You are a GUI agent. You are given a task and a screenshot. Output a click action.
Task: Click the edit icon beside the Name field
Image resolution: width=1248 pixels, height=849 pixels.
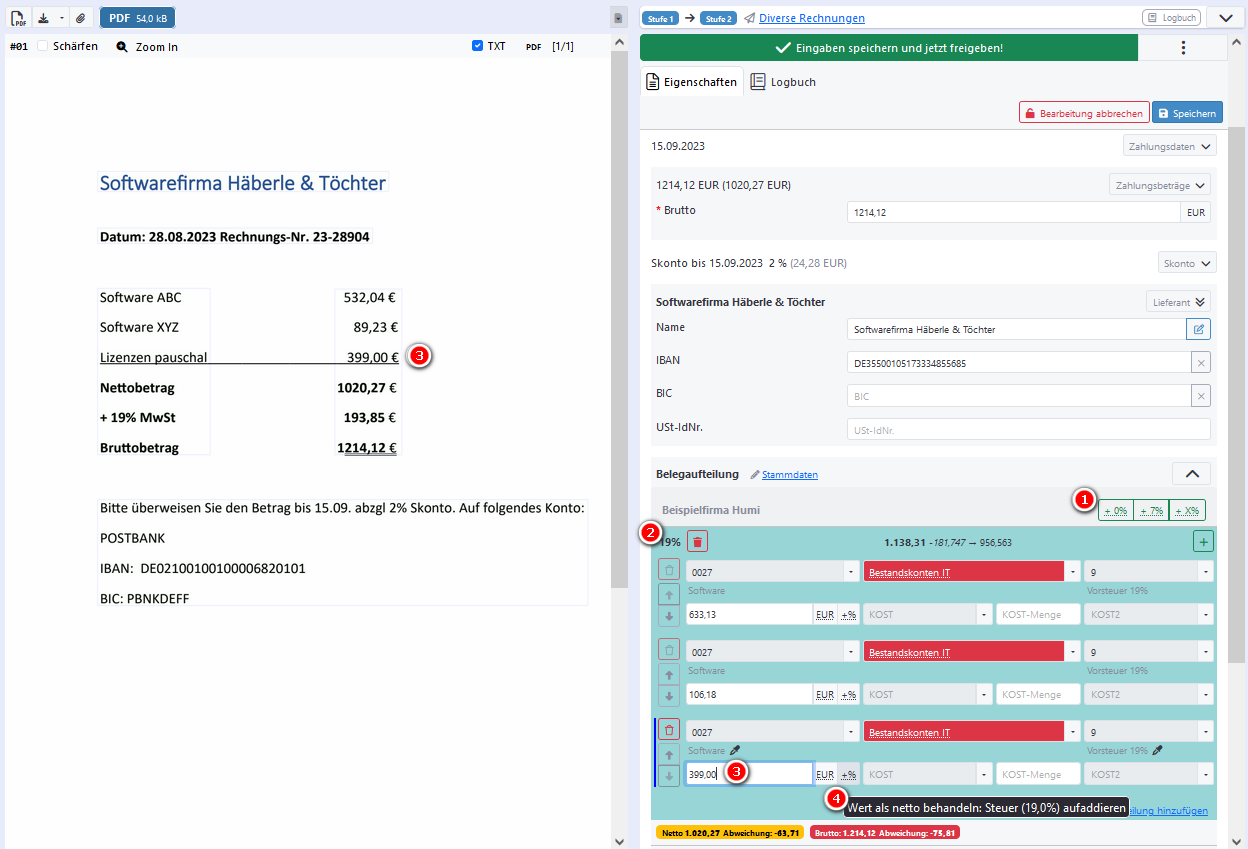(x=1198, y=328)
